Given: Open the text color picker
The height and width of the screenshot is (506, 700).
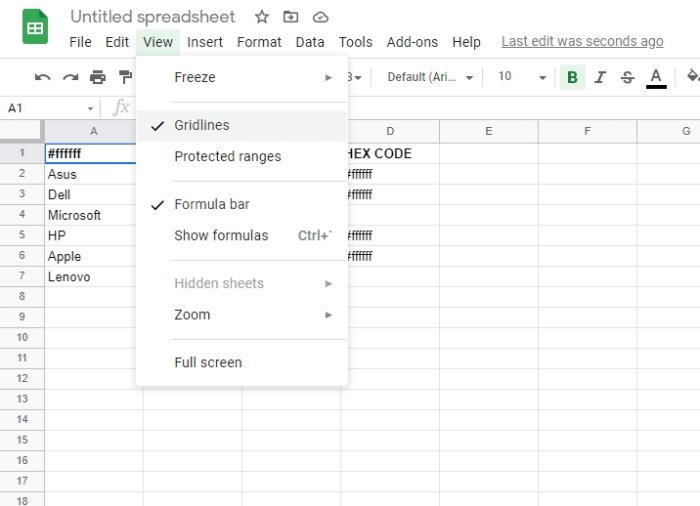Looking at the screenshot, I should [656, 77].
